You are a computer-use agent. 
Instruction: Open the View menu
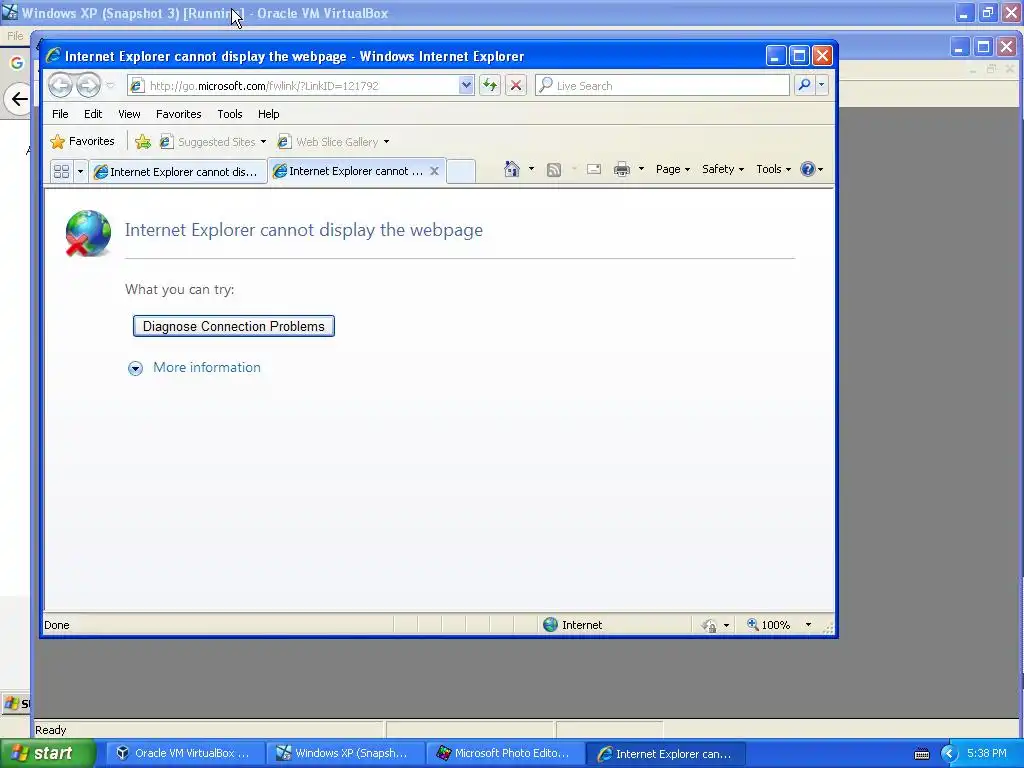tap(129, 114)
